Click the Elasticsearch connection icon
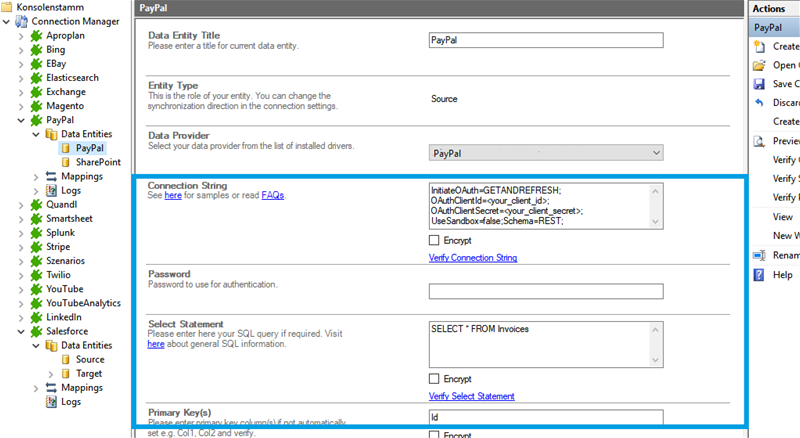This screenshot has width=800, height=438. (36, 77)
